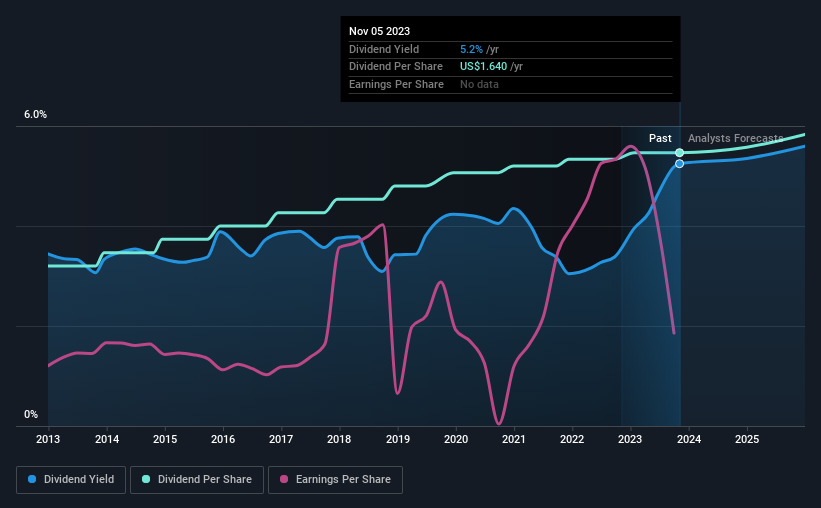This screenshot has height=508, width=821.
Task: Click the 2013 x-axis label
Action: [x=48, y=439]
